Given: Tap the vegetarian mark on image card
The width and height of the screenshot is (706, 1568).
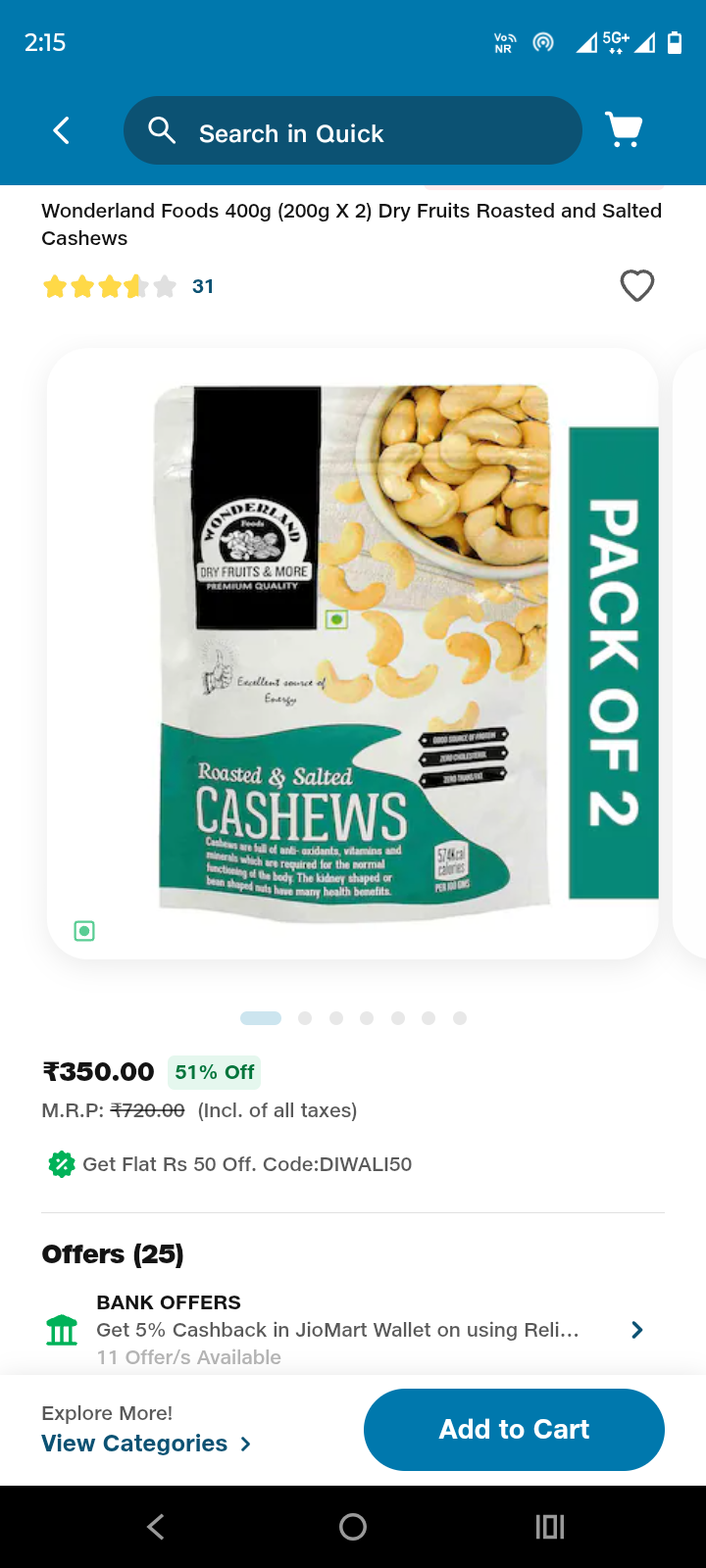Looking at the screenshot, I should tap(84, 931).
